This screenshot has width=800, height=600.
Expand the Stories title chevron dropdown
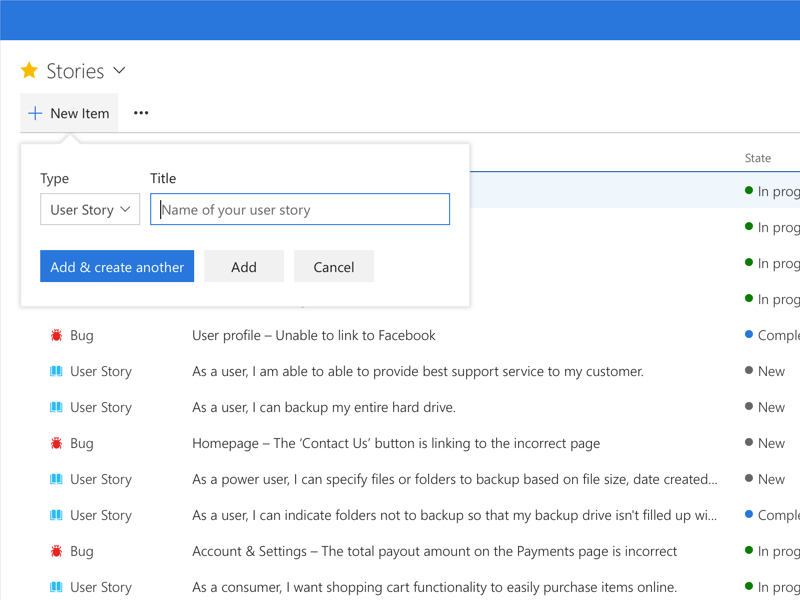coord(120,71)
